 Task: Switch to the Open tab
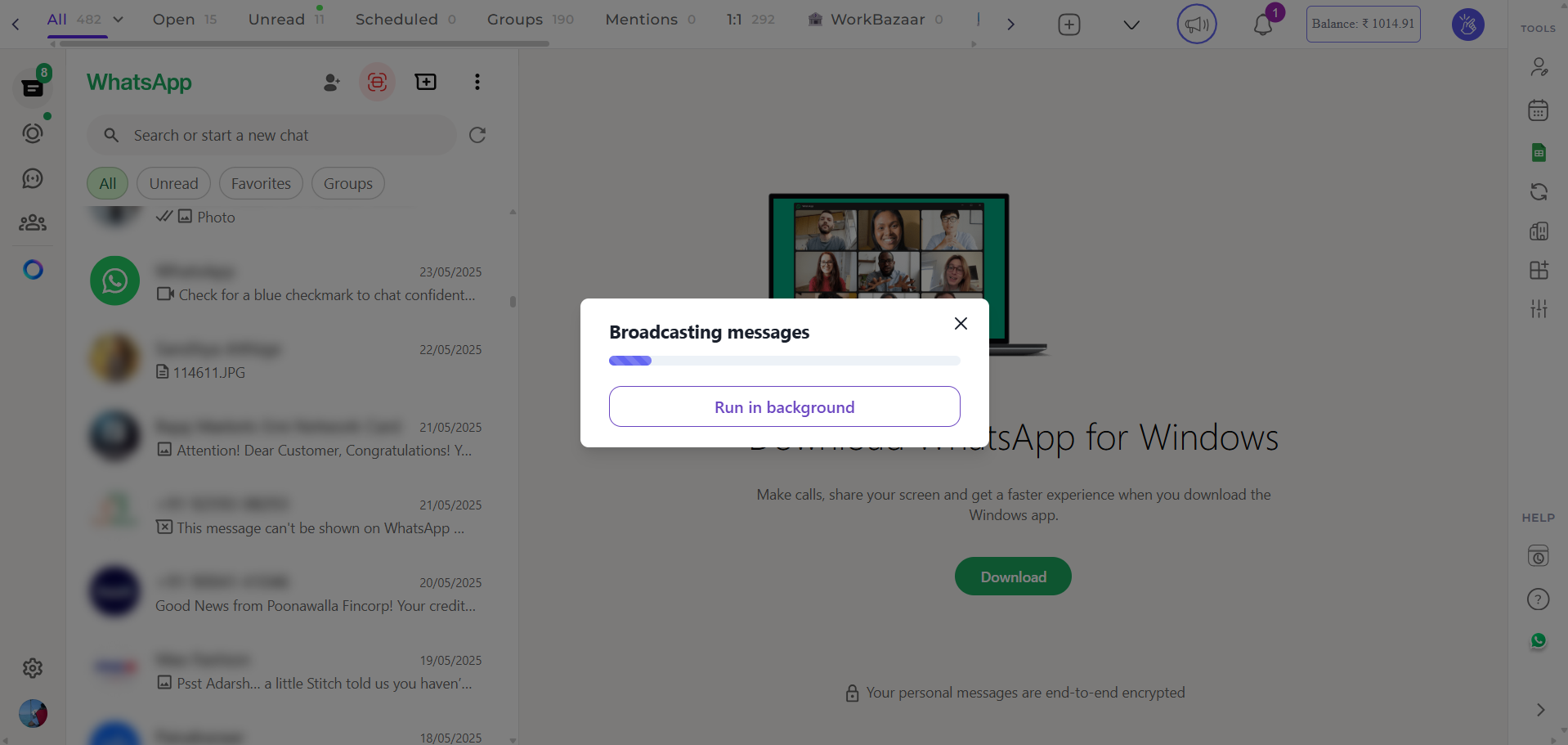[x=185, y=19]
